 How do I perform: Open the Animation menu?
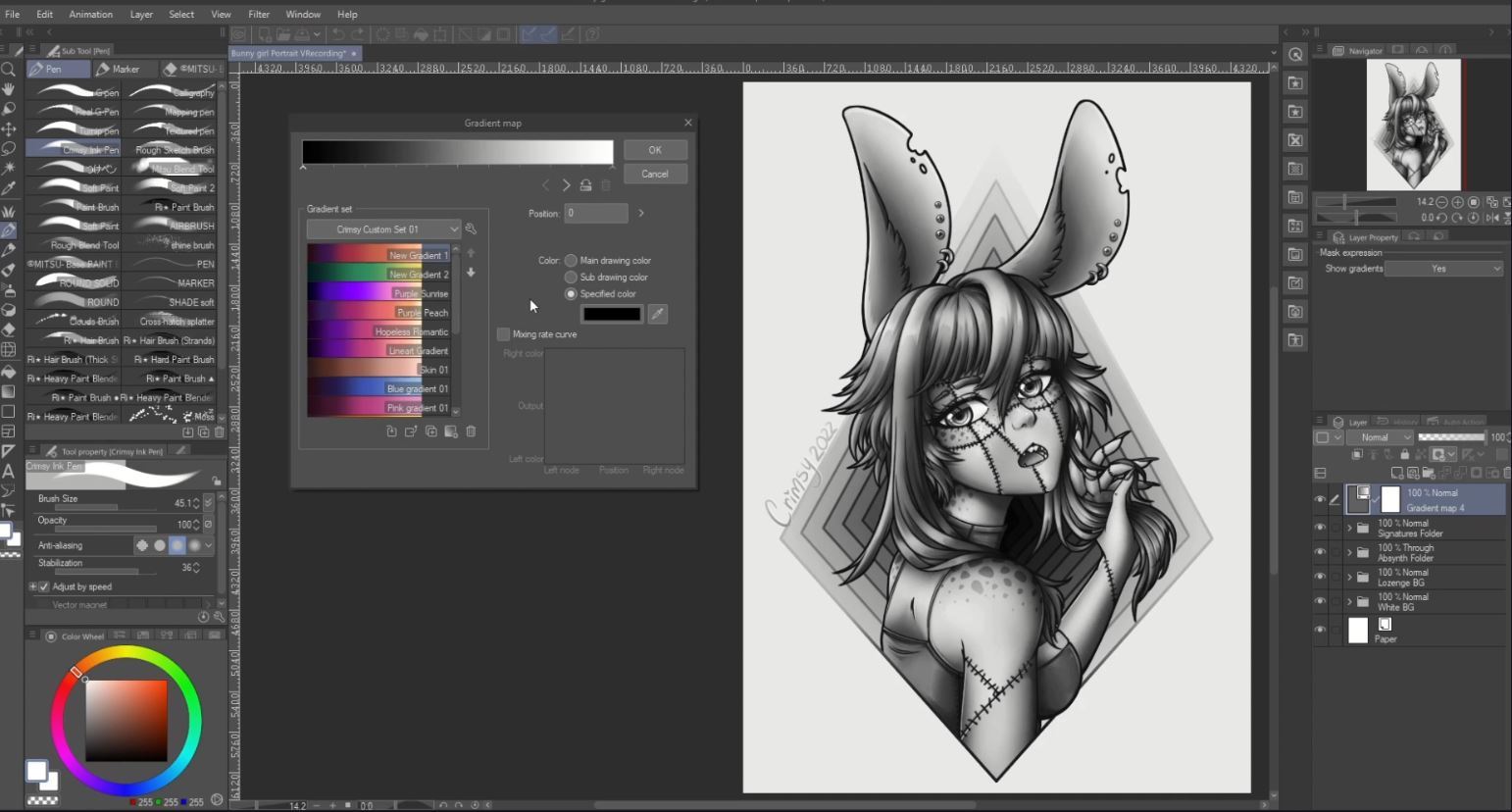coord(90,14)
